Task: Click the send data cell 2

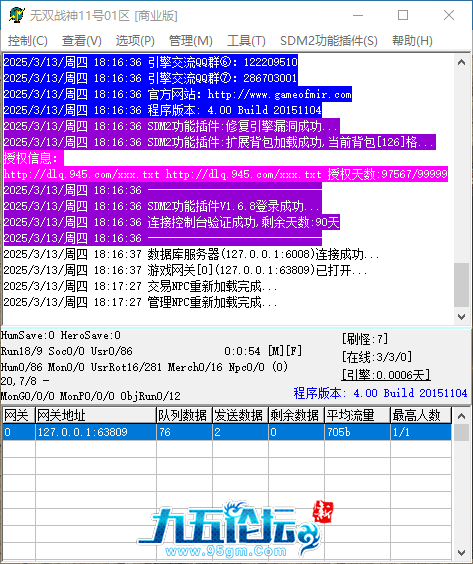Action: pos(240,432)
